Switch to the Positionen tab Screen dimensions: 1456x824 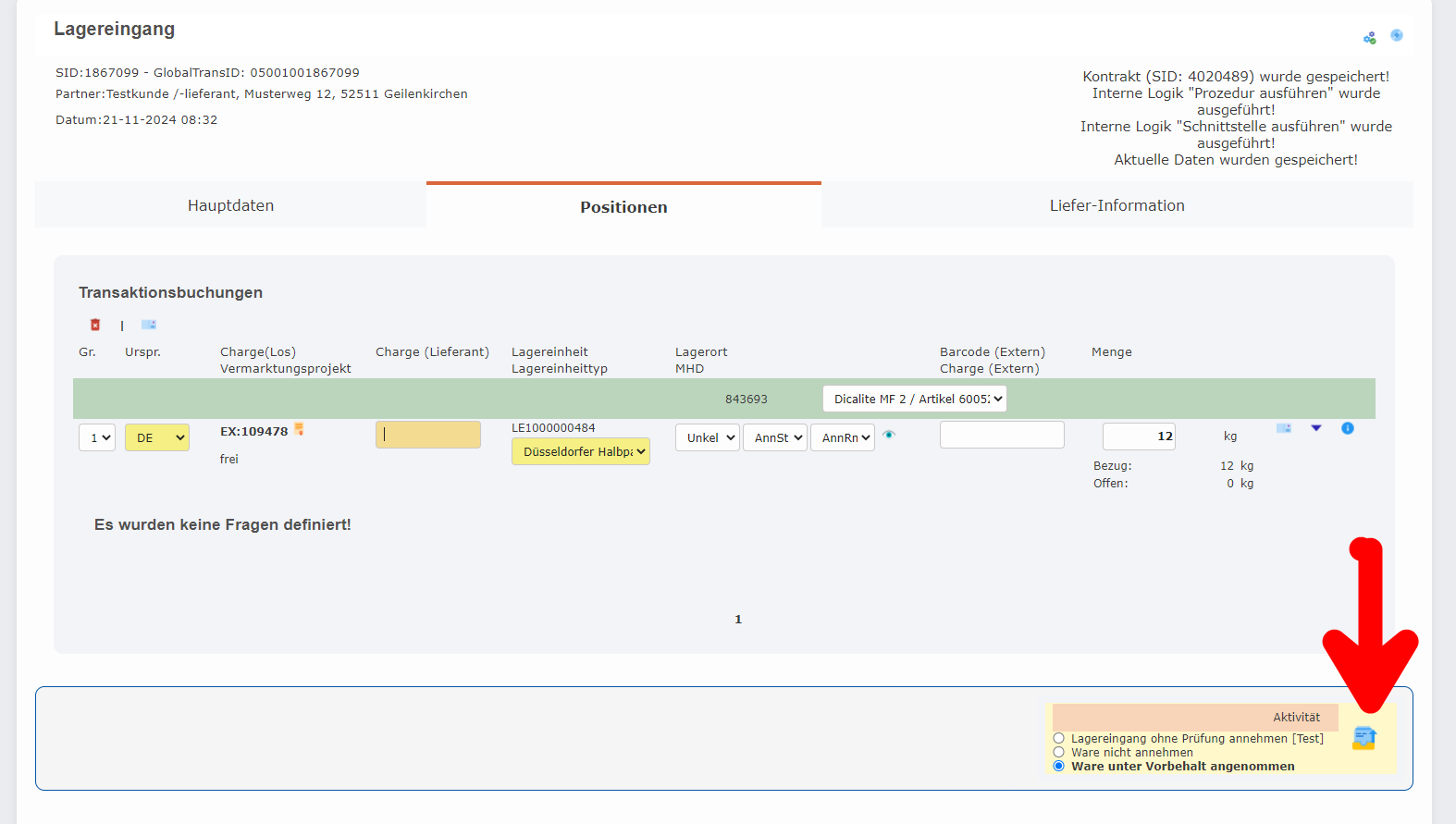623,206
